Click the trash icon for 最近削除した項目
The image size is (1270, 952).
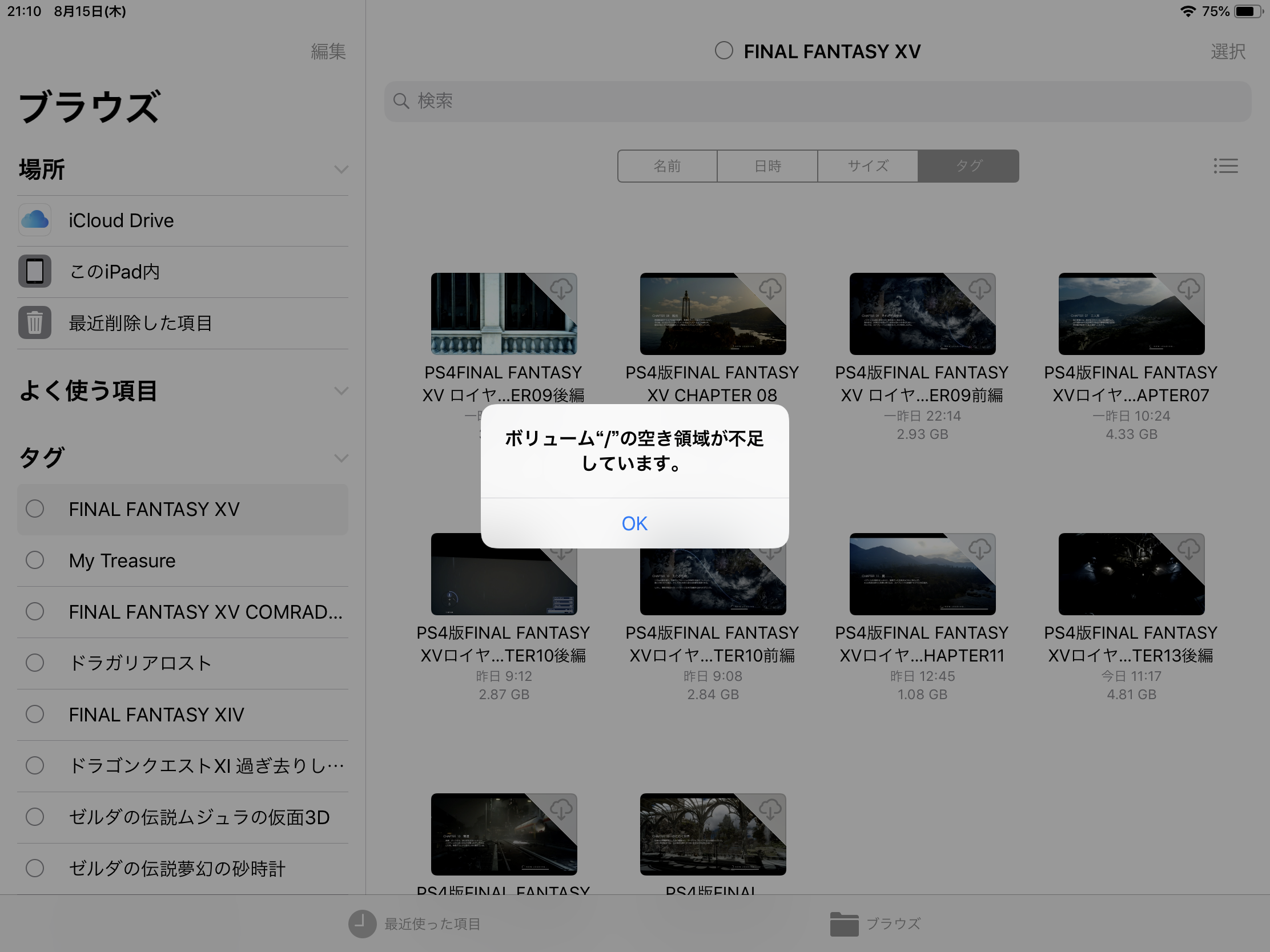tap(34, 322)
